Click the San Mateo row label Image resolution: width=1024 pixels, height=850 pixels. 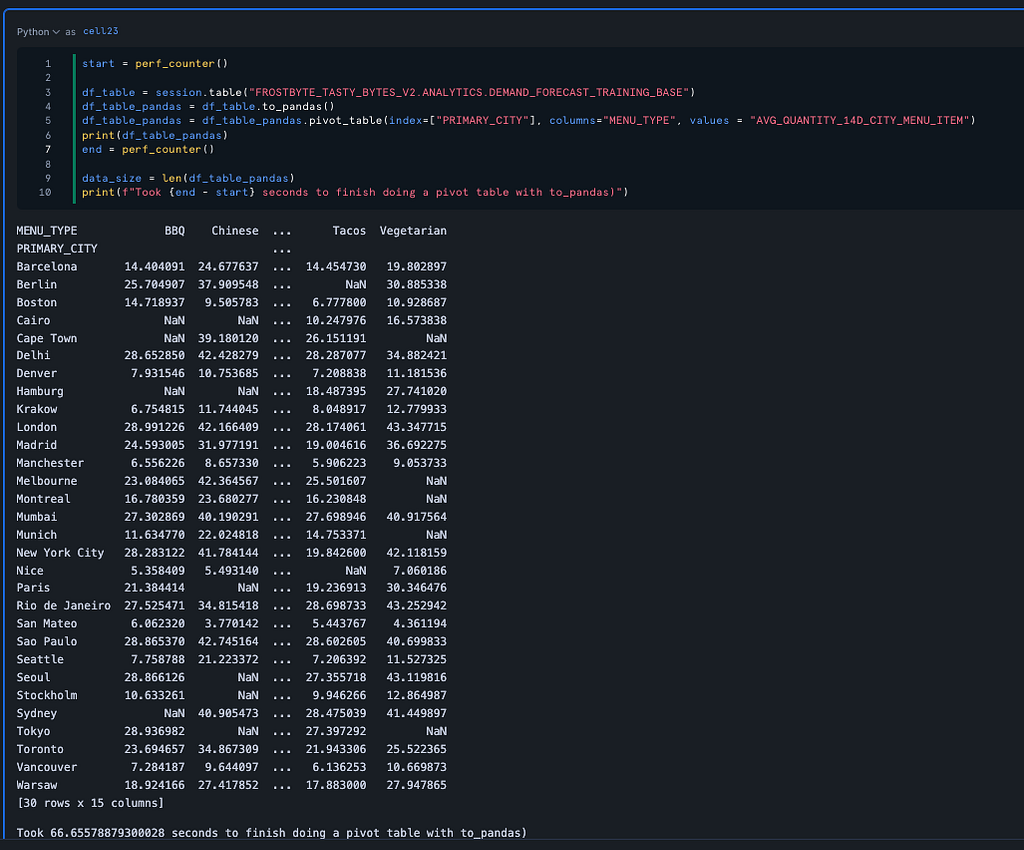[x=46, y=623]
